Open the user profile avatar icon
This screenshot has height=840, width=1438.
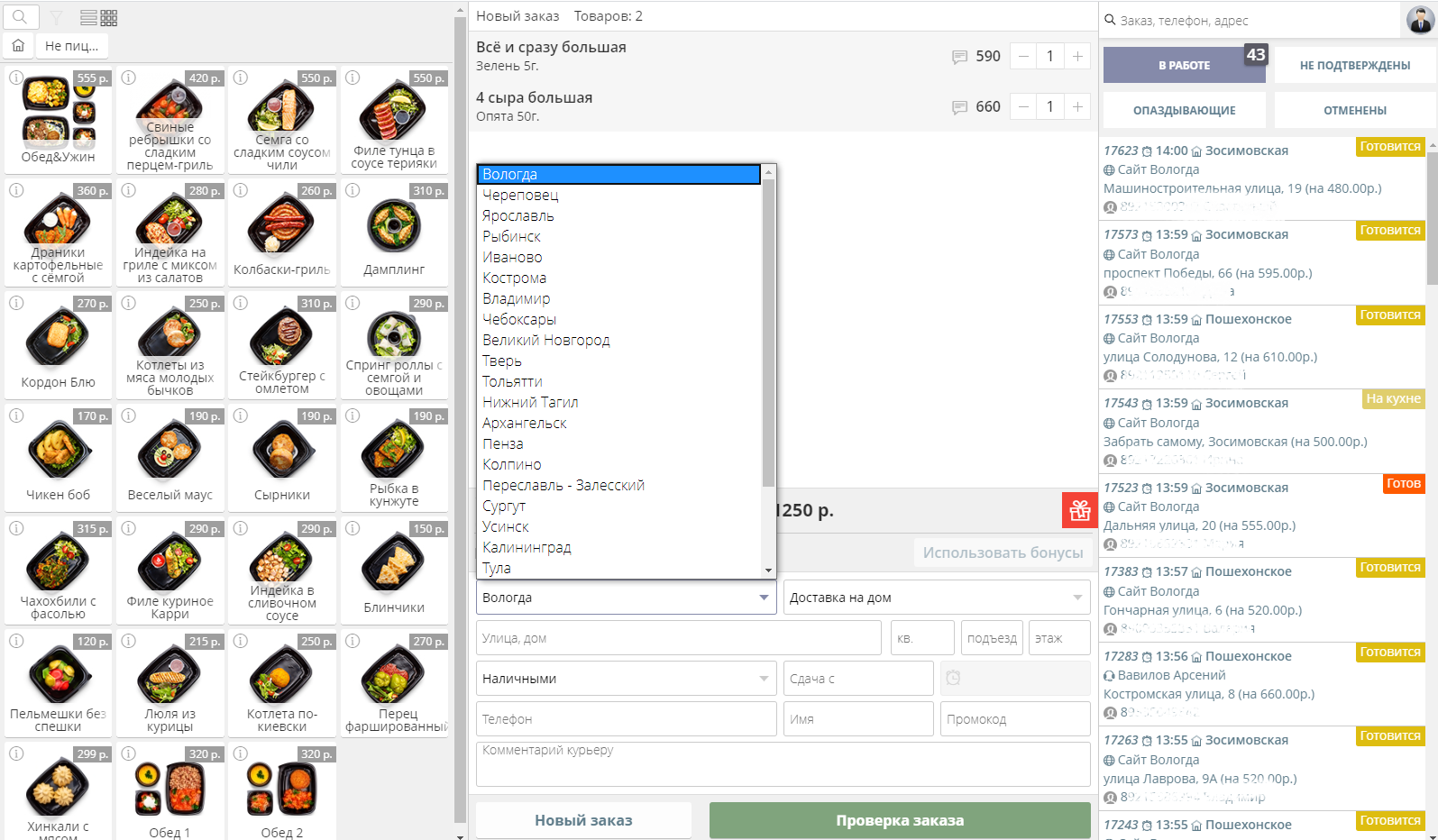click(1420, 19)
